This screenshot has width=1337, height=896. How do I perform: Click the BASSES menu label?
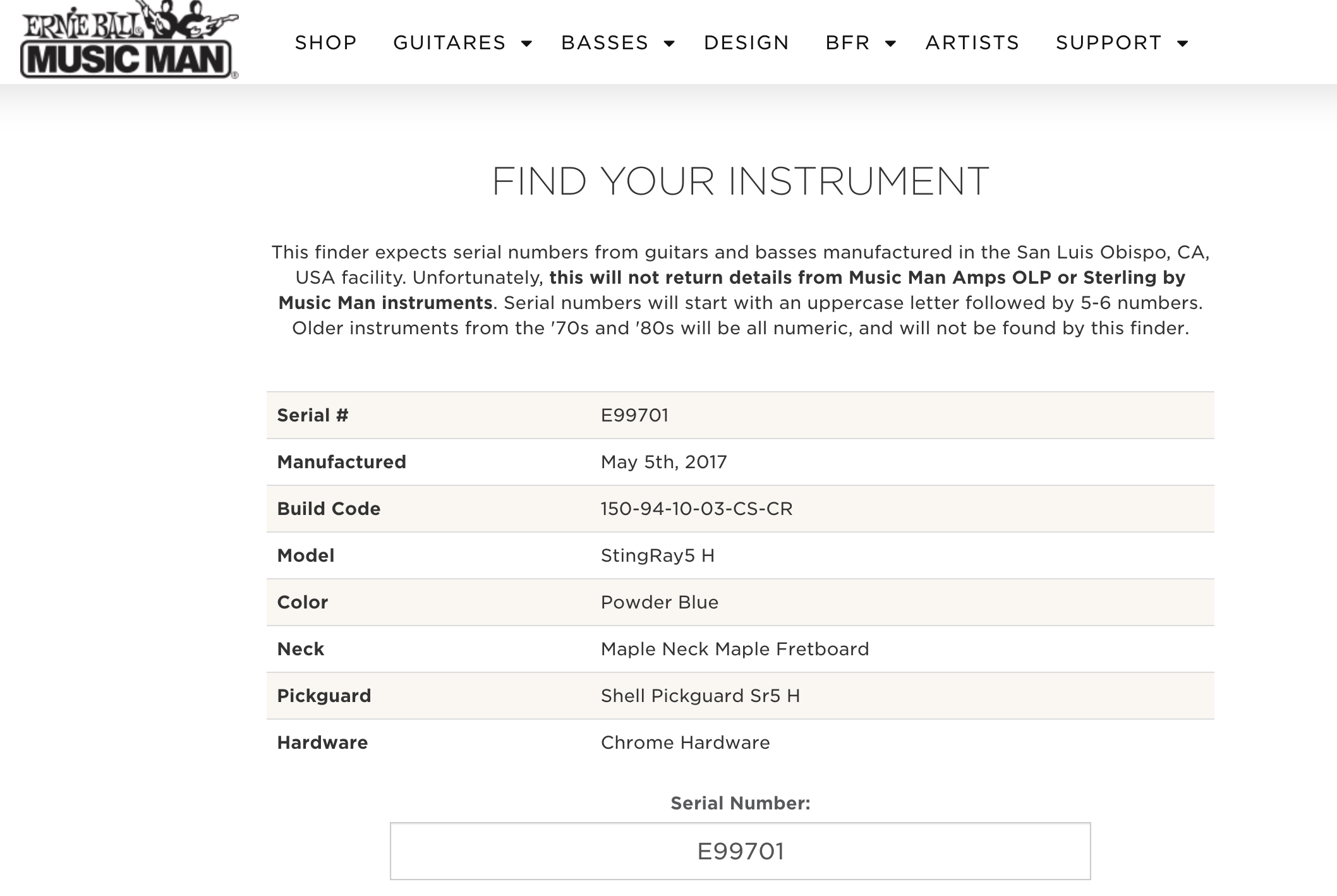point(605,43)
